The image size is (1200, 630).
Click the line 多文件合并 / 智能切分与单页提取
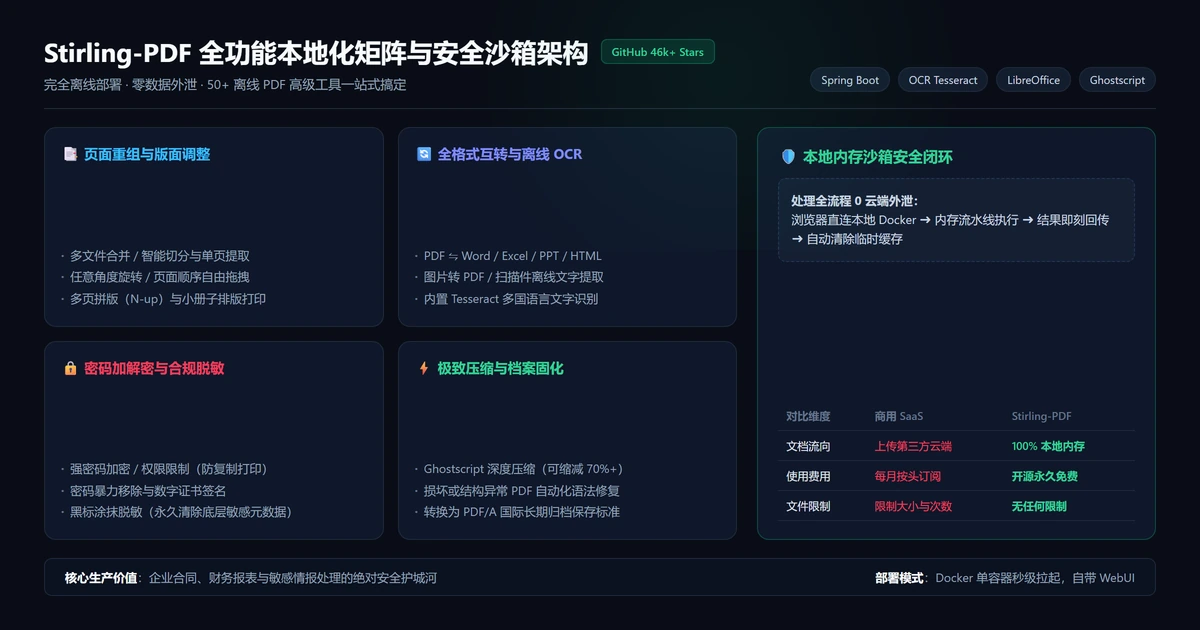pyautogui.click(x=160, y=256)
